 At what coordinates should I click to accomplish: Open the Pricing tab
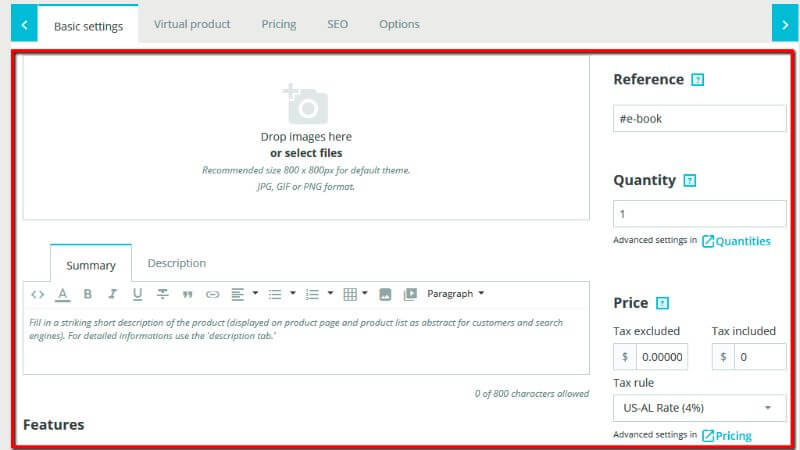[x=279, y=24]
